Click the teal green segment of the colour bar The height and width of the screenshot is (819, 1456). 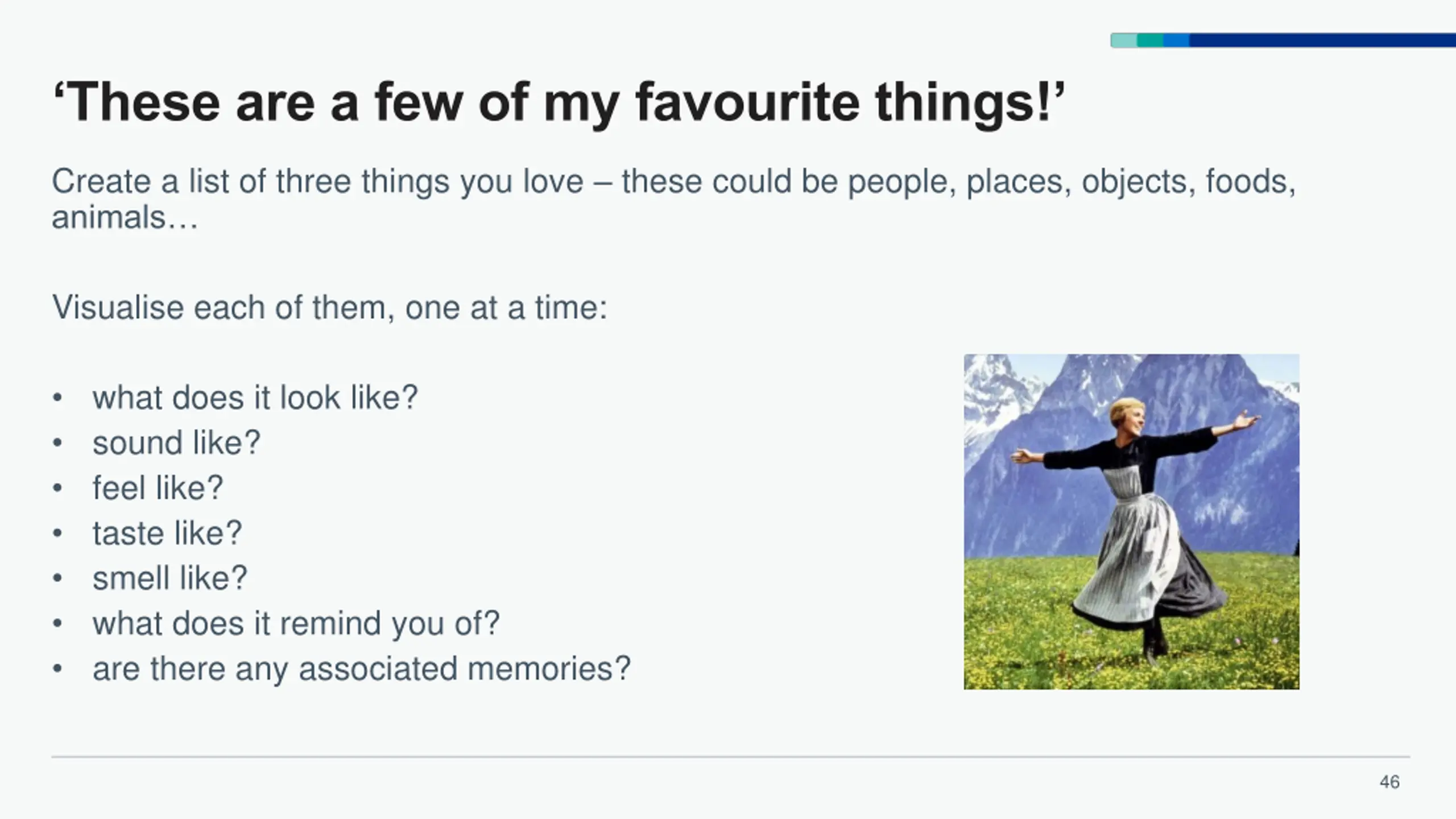1150,40
